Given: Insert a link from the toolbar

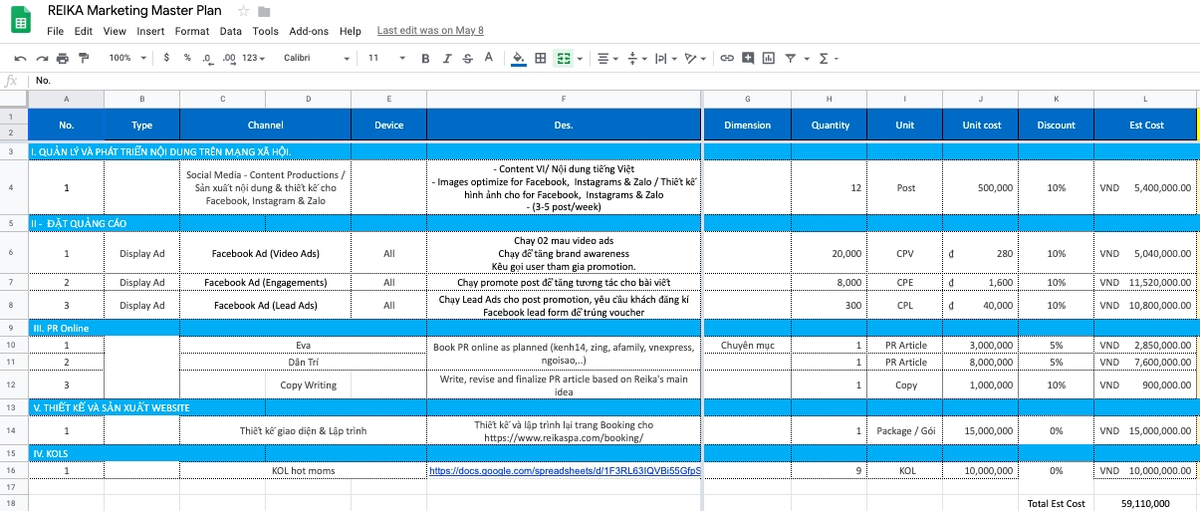Looking at the screenshot, I should click(x=727, y=58).
